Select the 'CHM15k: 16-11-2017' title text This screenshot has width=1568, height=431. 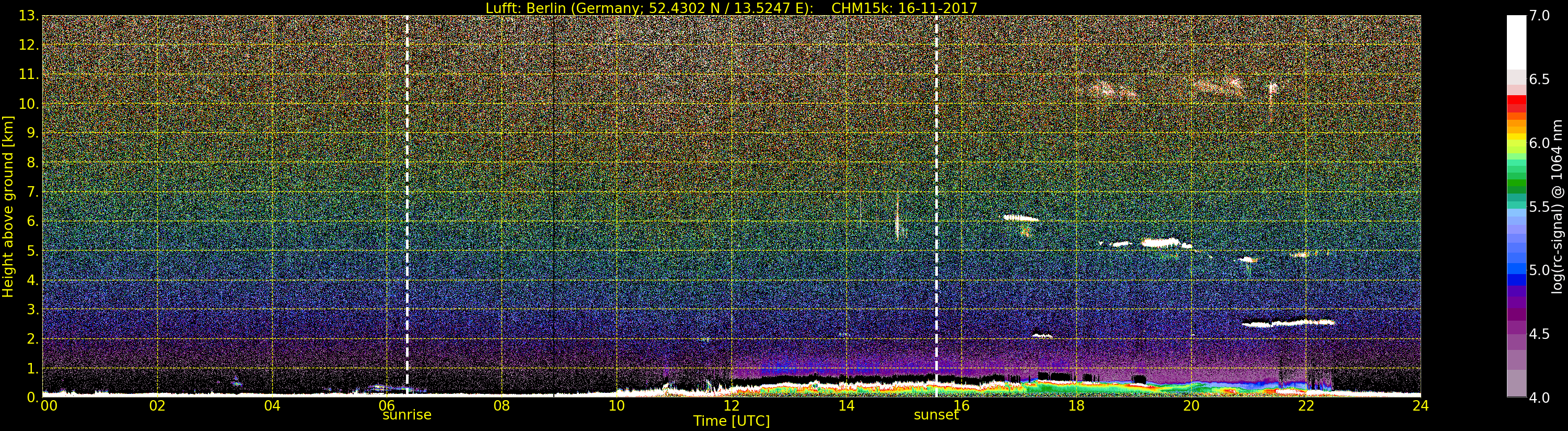tap(904, 8)
